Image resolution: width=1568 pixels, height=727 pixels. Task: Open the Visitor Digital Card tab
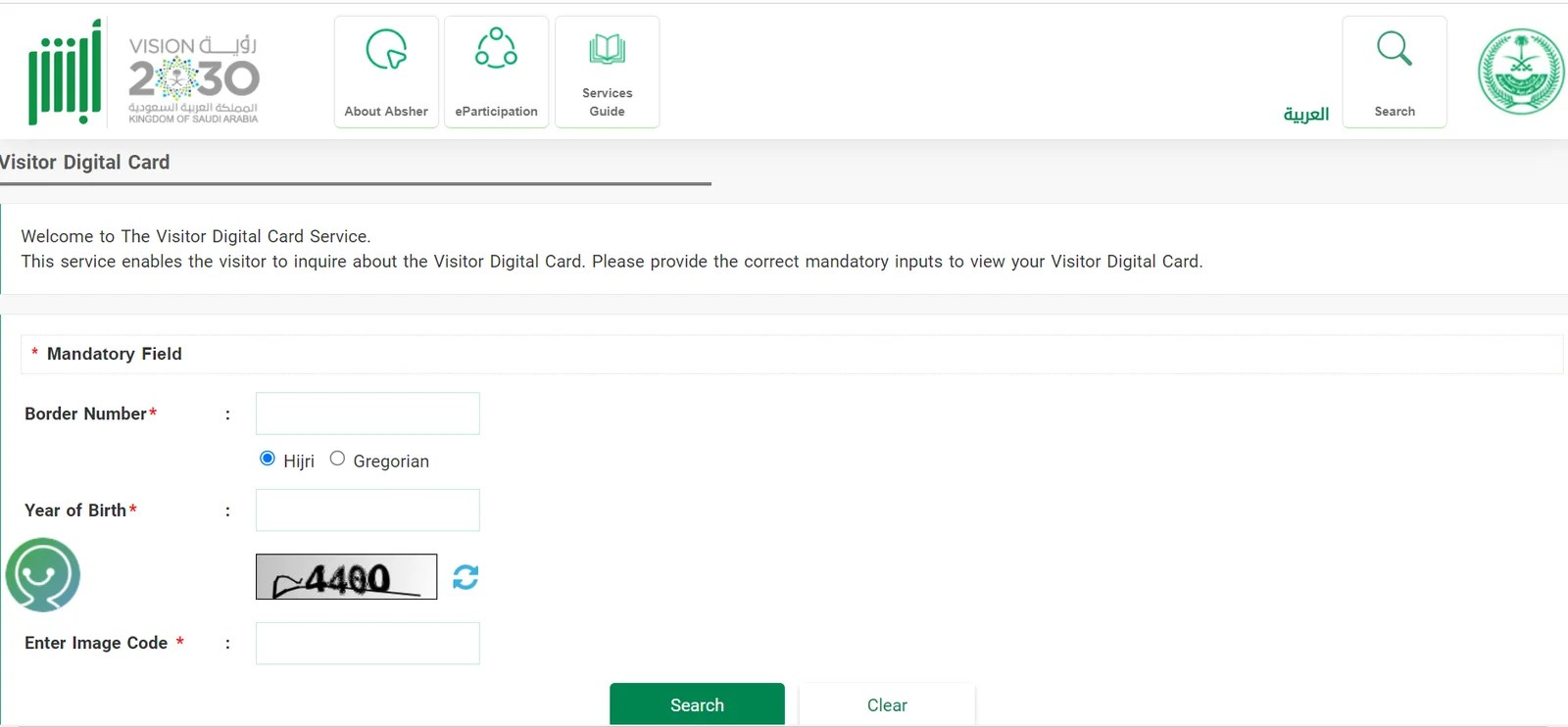pos(85,162)
